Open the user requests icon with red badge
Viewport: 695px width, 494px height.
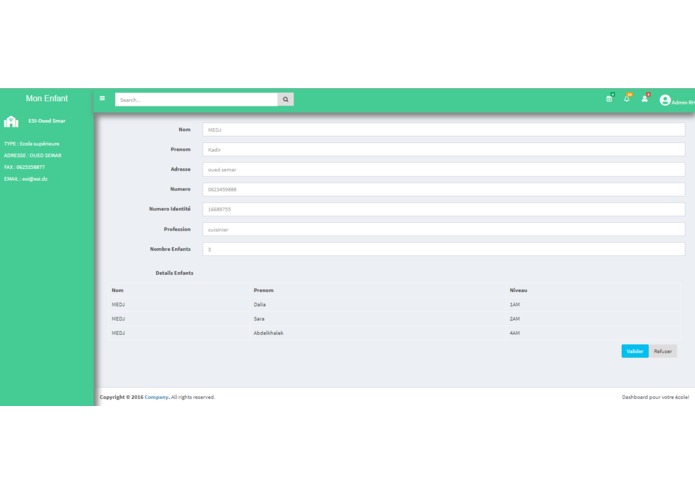(x=645, y=99)
